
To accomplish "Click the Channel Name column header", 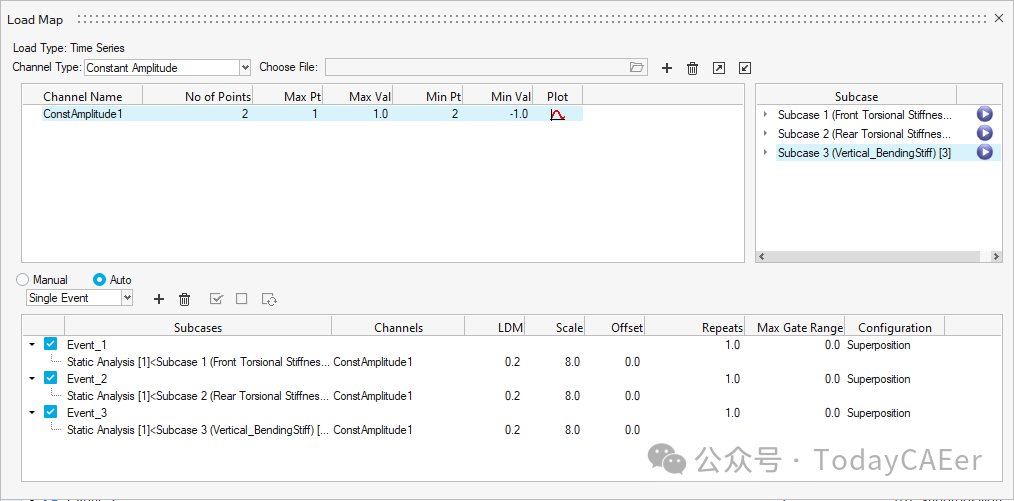I will (83, 96).
